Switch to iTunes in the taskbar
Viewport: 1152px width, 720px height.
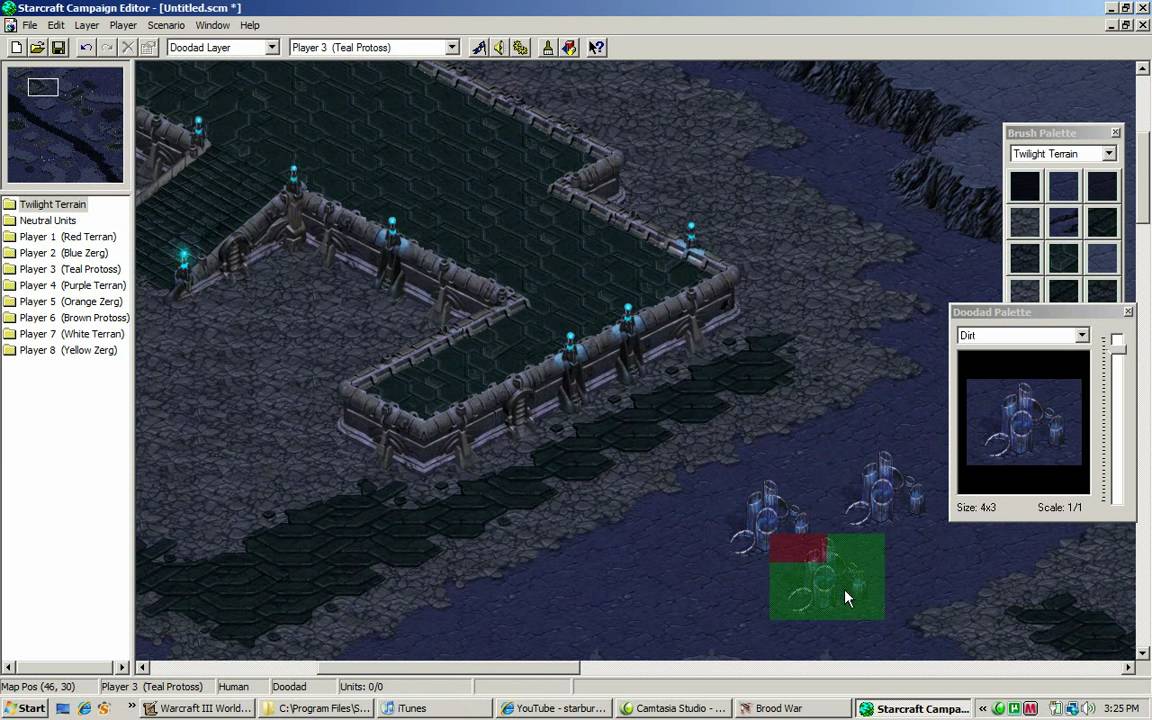click(x=433, y=708)
